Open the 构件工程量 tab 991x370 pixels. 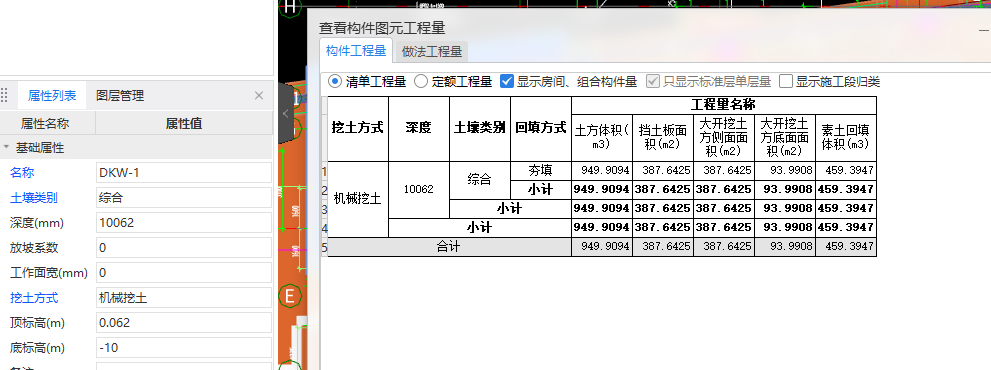[356, 51]
